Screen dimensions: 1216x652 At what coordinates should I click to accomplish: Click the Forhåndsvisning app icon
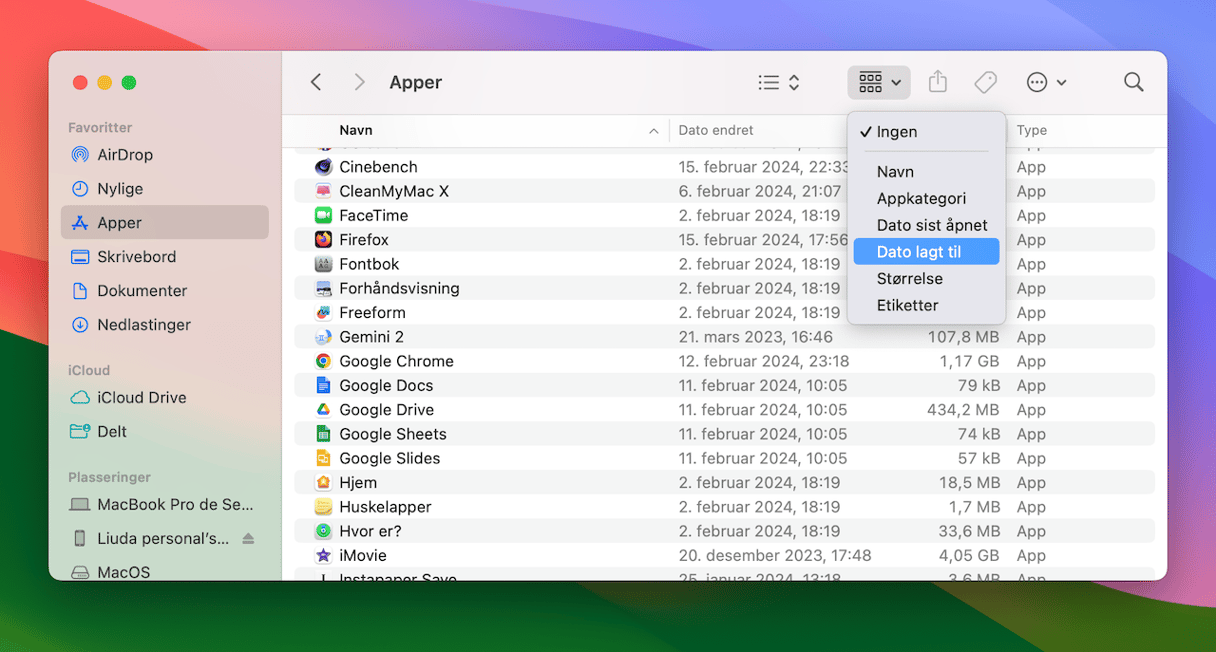(x=323, y=288)
